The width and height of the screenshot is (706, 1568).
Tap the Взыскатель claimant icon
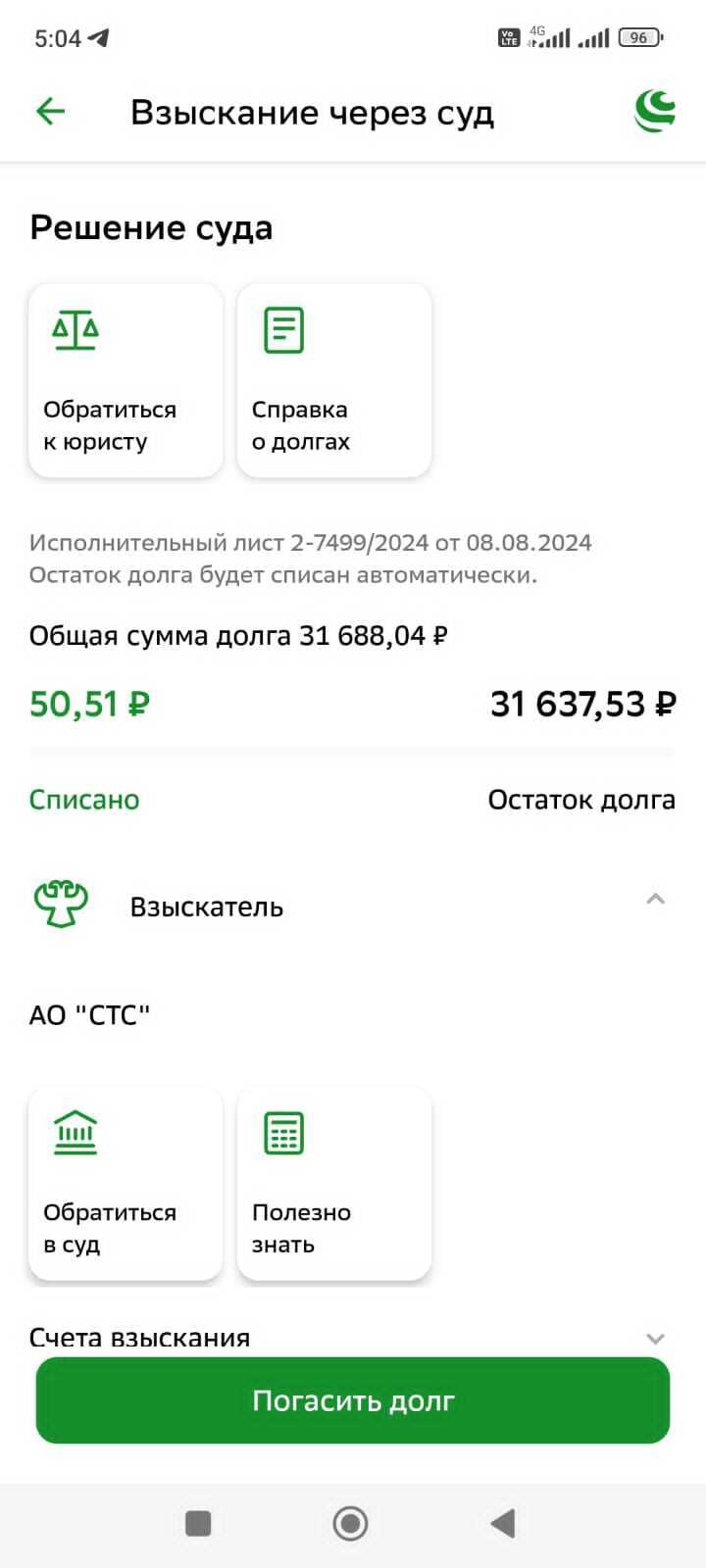click(61, 904)
